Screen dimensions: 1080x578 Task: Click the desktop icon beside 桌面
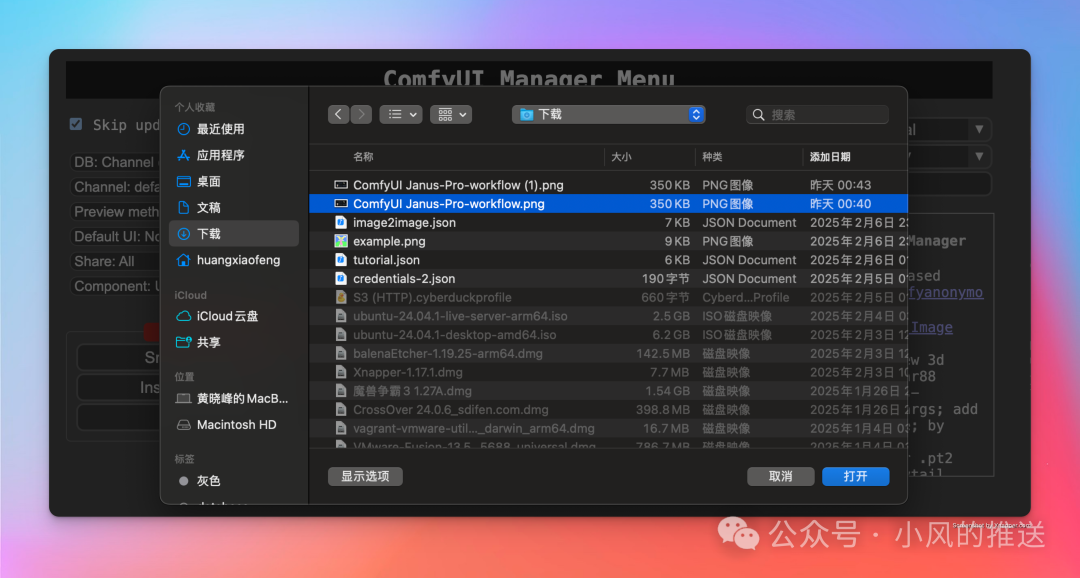click(183, 181)
